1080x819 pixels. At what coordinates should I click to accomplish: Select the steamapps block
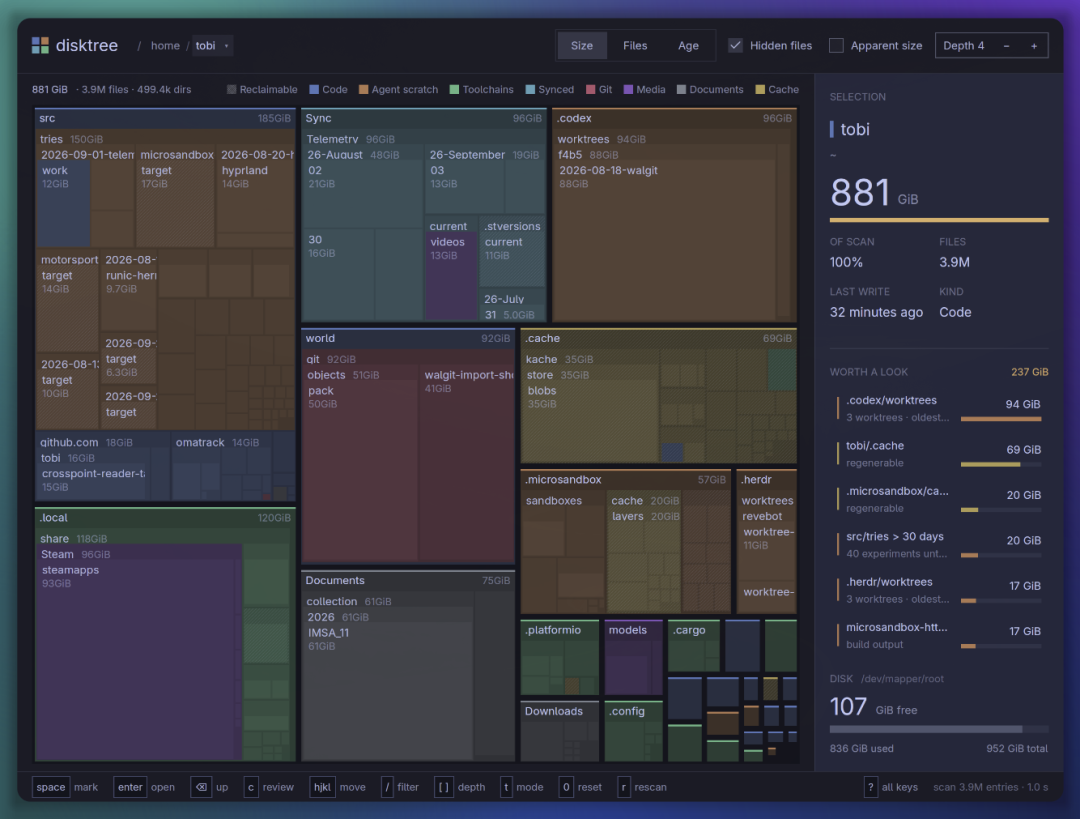point(138,661)
